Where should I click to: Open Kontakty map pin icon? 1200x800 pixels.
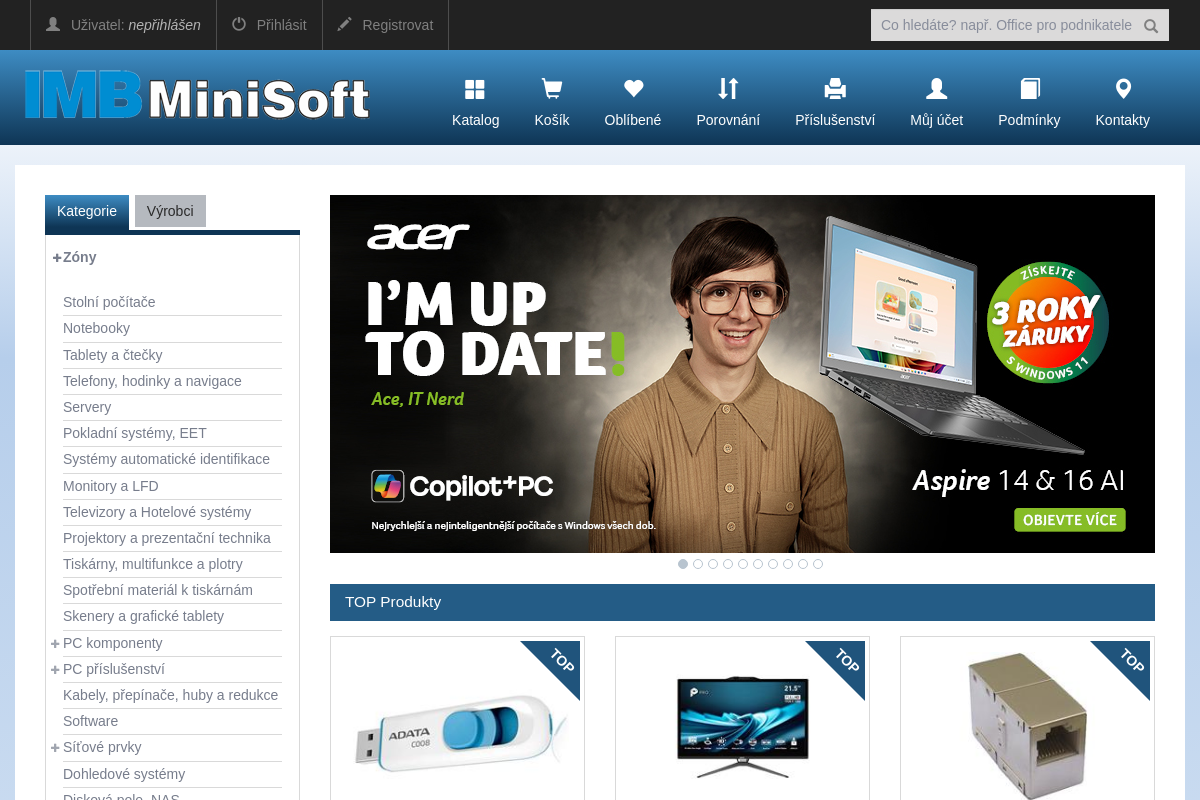pos(1123,89)
